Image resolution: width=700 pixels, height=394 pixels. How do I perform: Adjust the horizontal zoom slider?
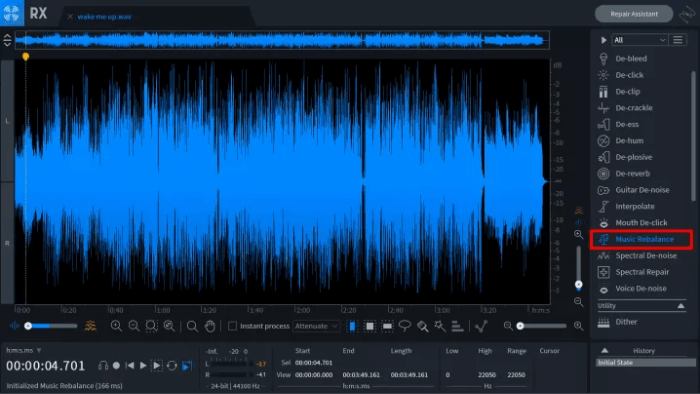click(543, 326)
